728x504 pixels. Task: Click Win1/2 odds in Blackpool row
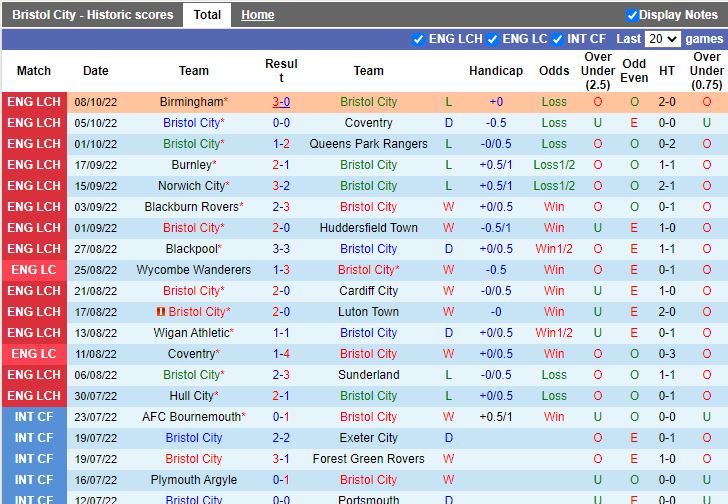pyautogui.click(x=554, y=249)
